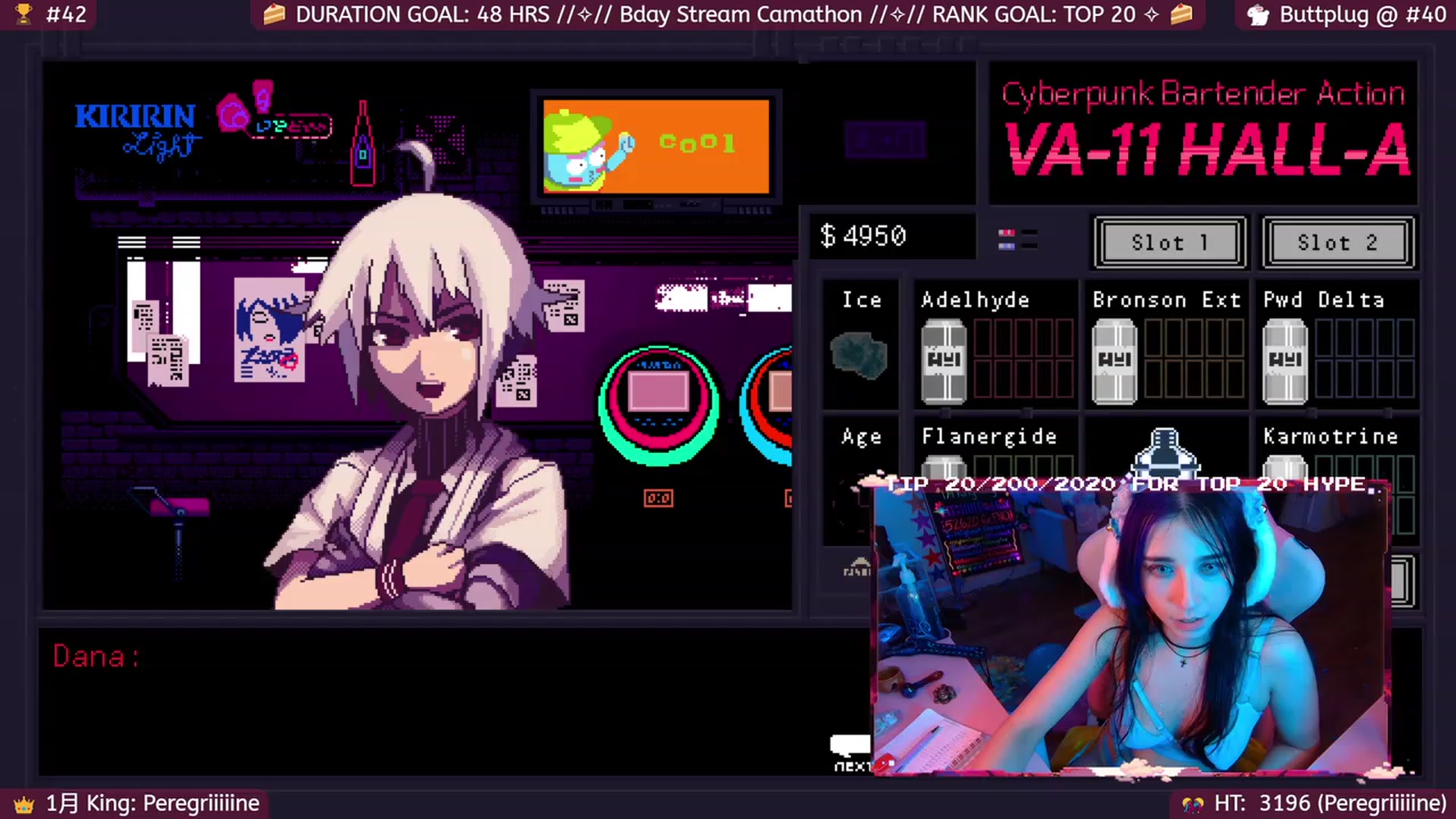Click the blue-haired girl poster

tap(269, 329)
